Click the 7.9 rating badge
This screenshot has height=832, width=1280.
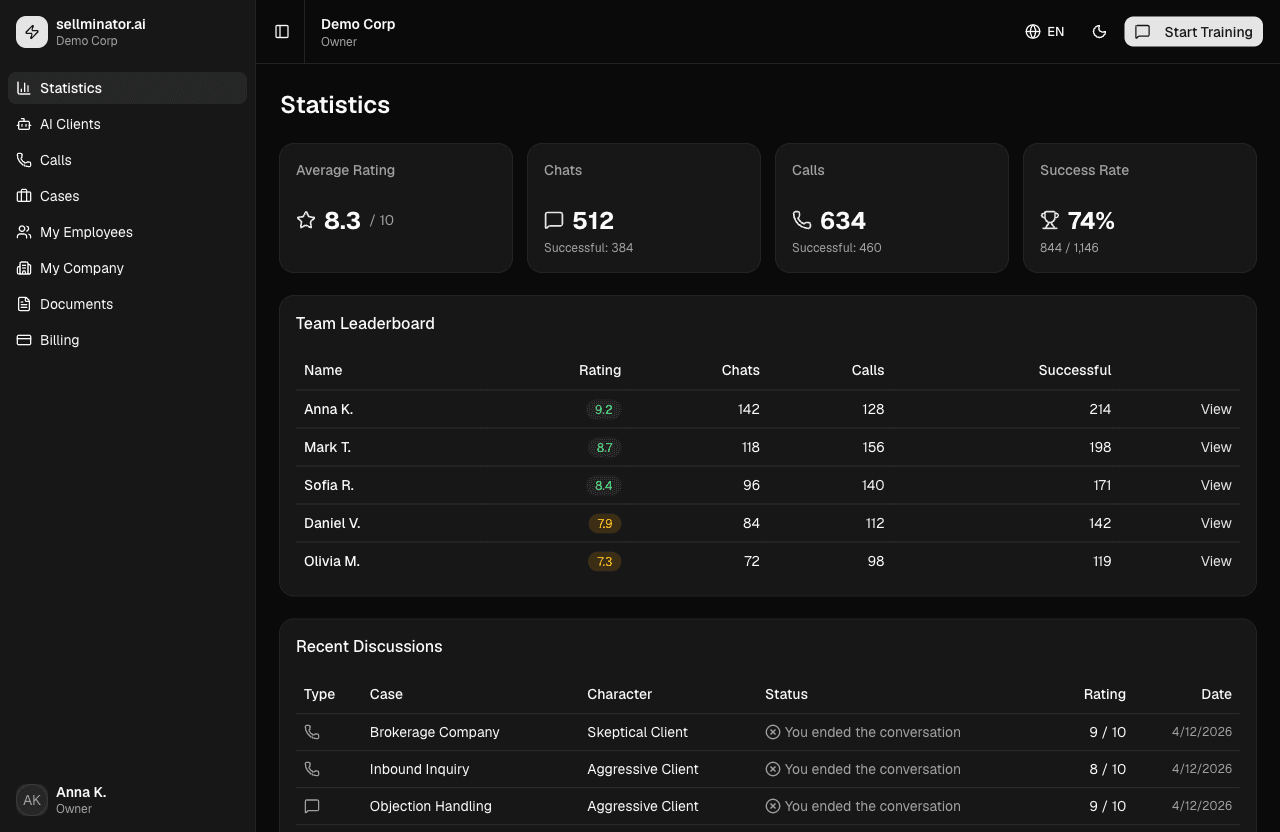[604, 523]
